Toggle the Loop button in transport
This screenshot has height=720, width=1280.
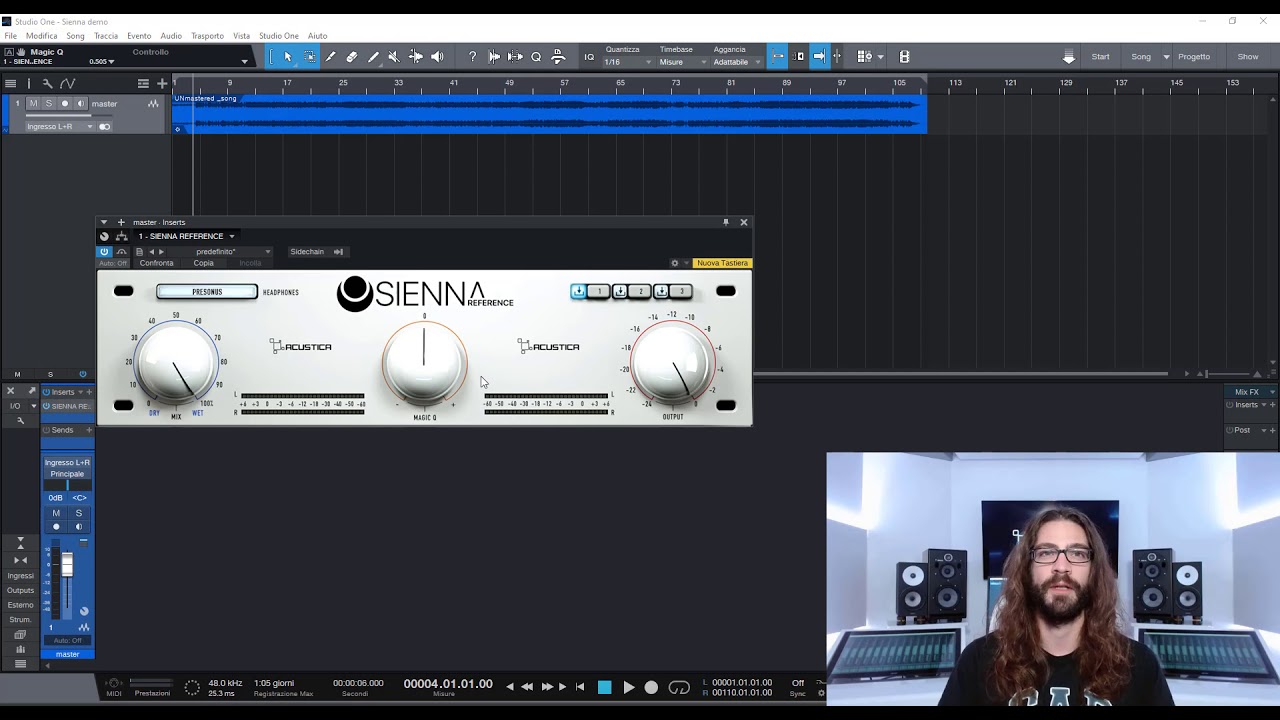point(679,687)
